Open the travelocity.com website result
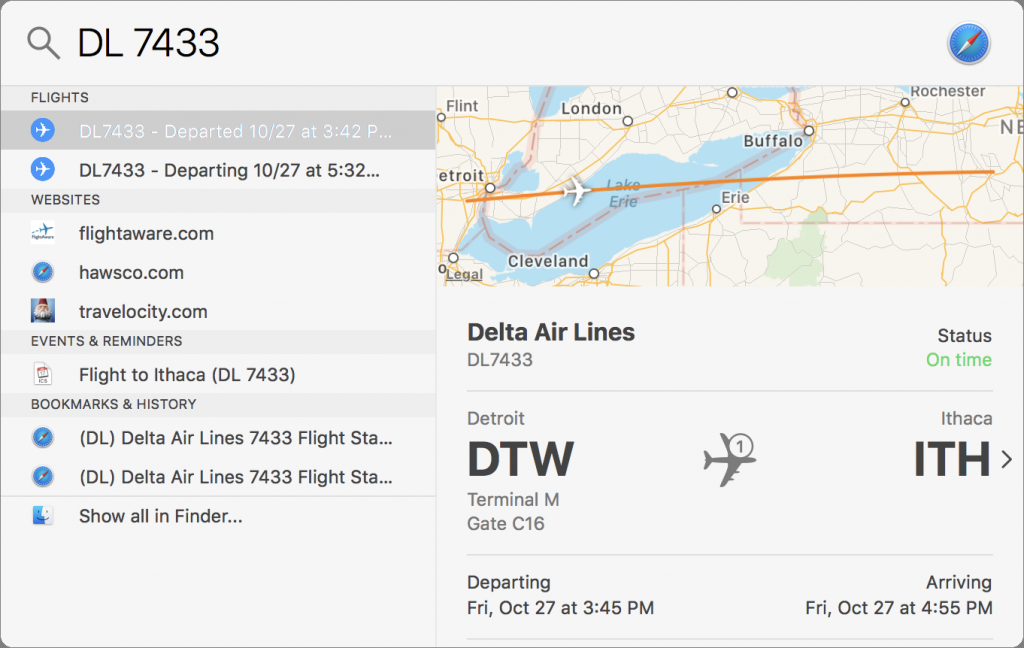 pyautogui.click(x=218, y=312)
